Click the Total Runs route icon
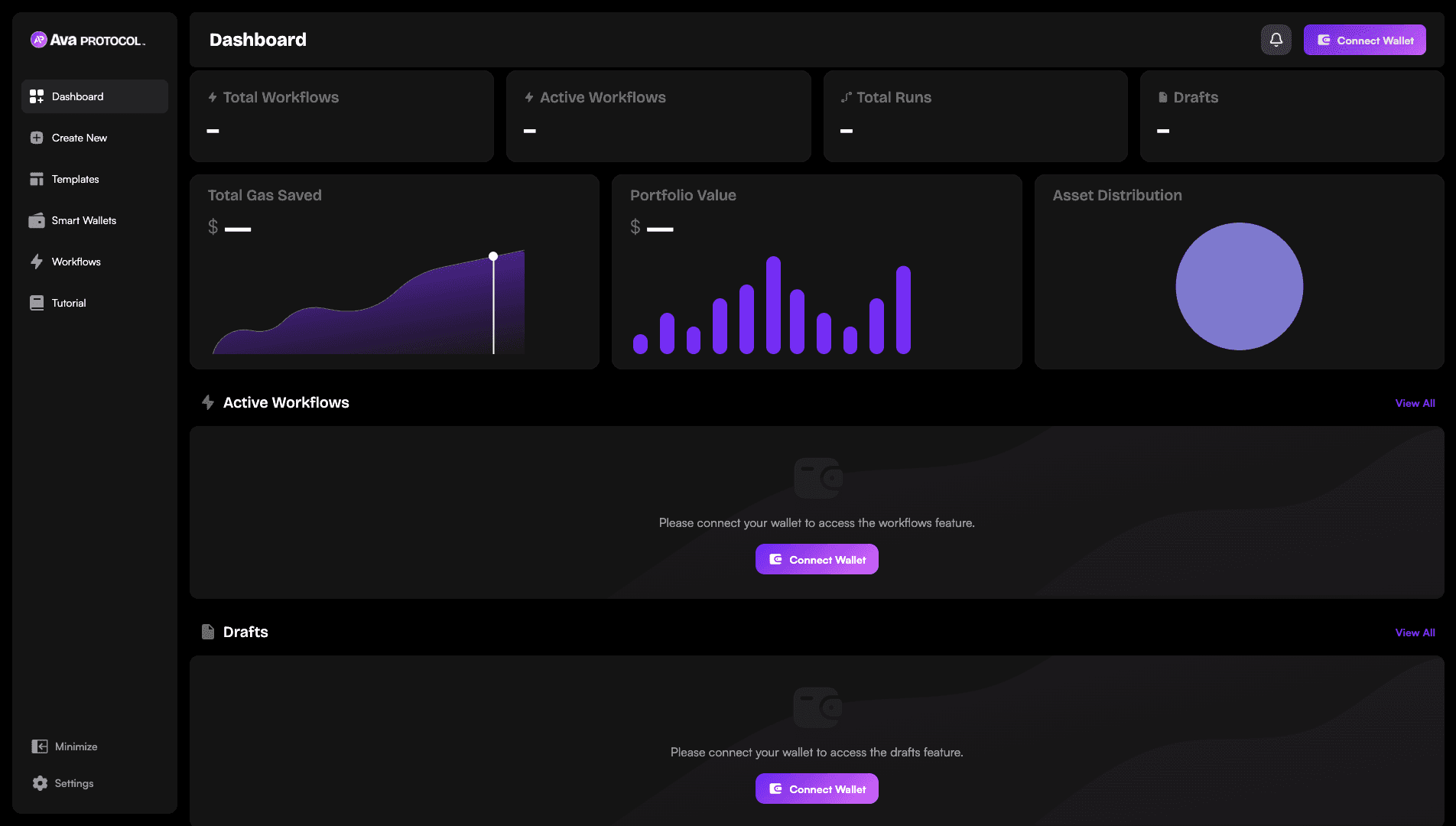1456x826 pixels. coord(846,97)
